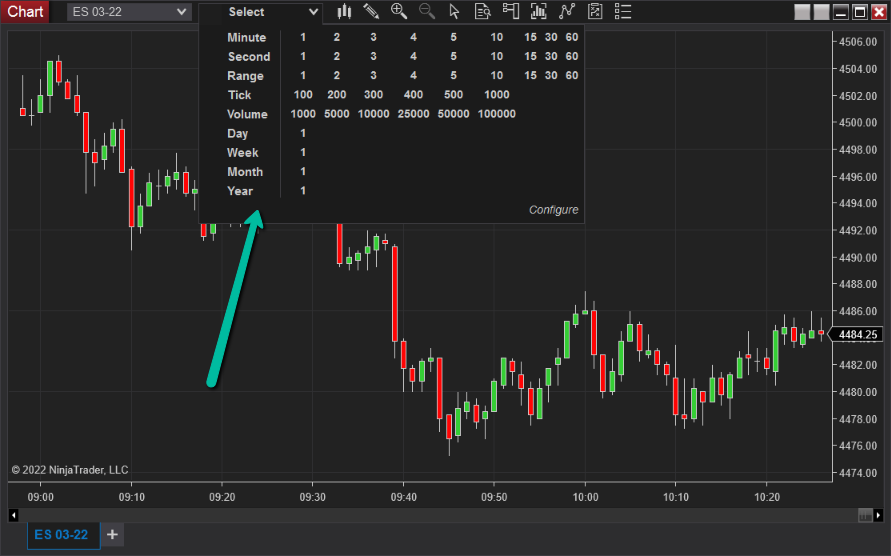
Task: Click the 10:00 time axis label
Action: tap(585, 497)
